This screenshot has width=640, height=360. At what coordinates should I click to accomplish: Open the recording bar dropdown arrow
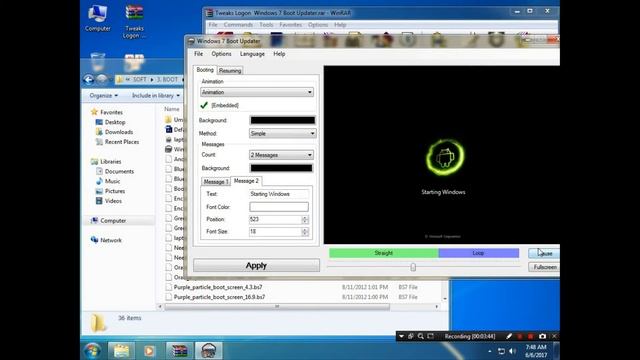[x=401, y=336]
